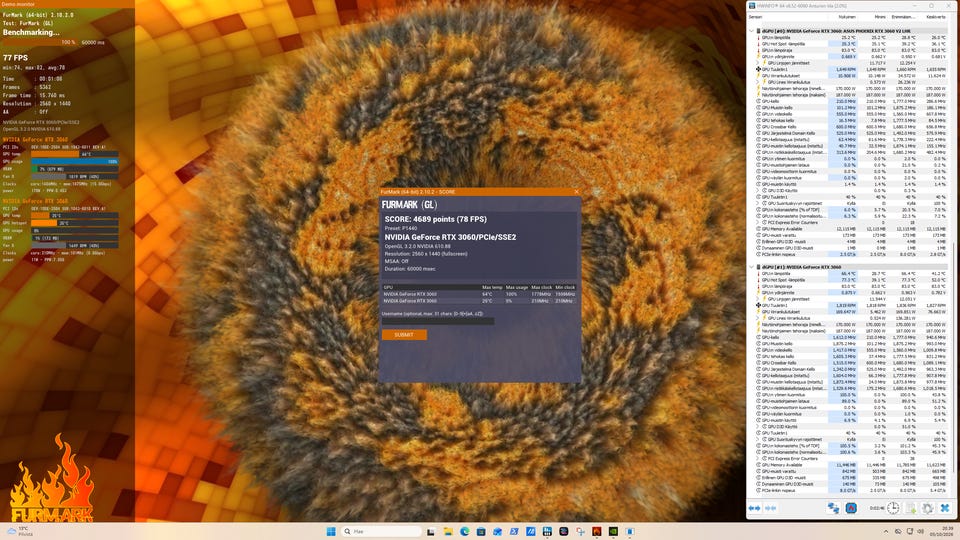
Task: Open HWiNFO network remote monitoring icon
Action: [833, 508]
